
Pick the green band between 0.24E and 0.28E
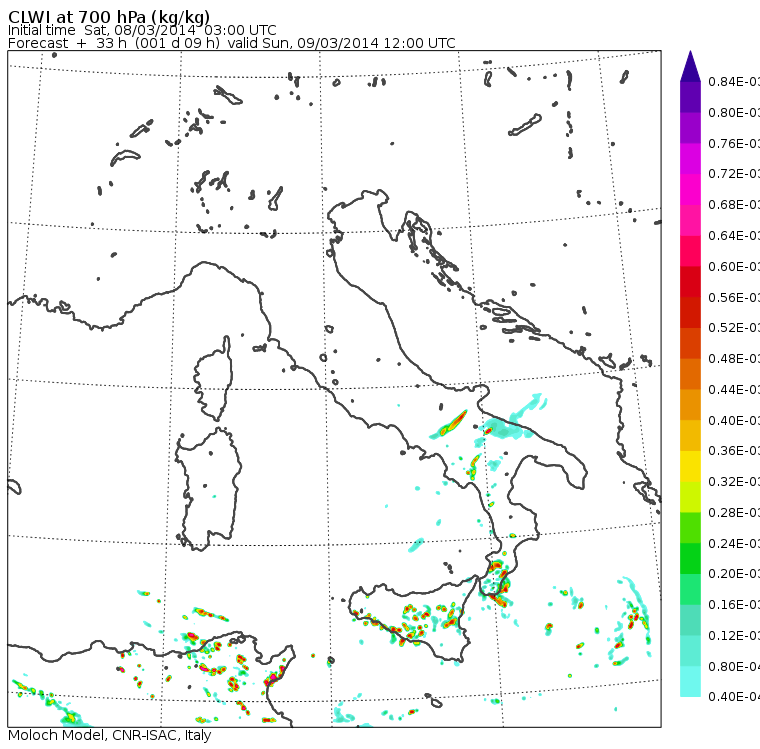tap(690, 528)
